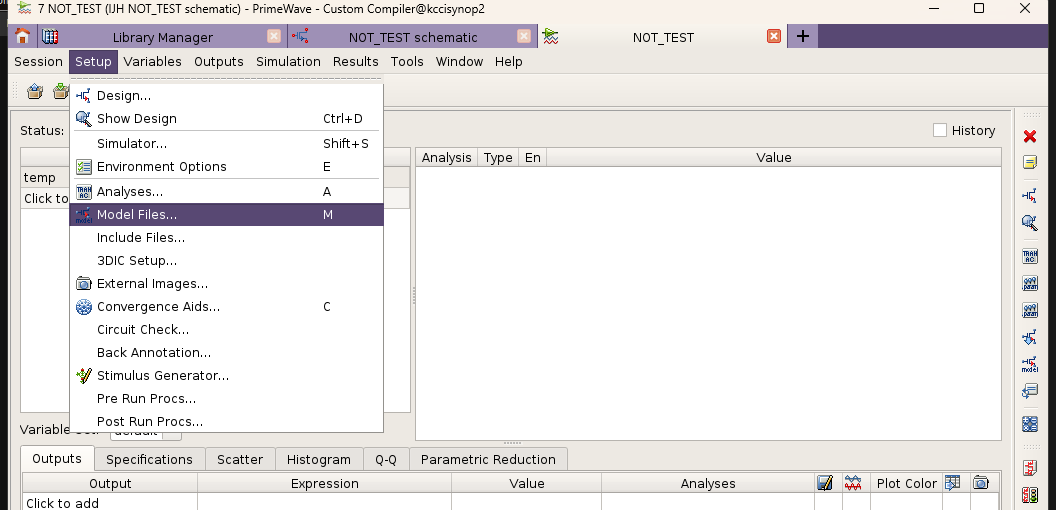
Task: Click the TRAN AC analyses icon in right toolbar
Action: click(x=1030, y=256)
